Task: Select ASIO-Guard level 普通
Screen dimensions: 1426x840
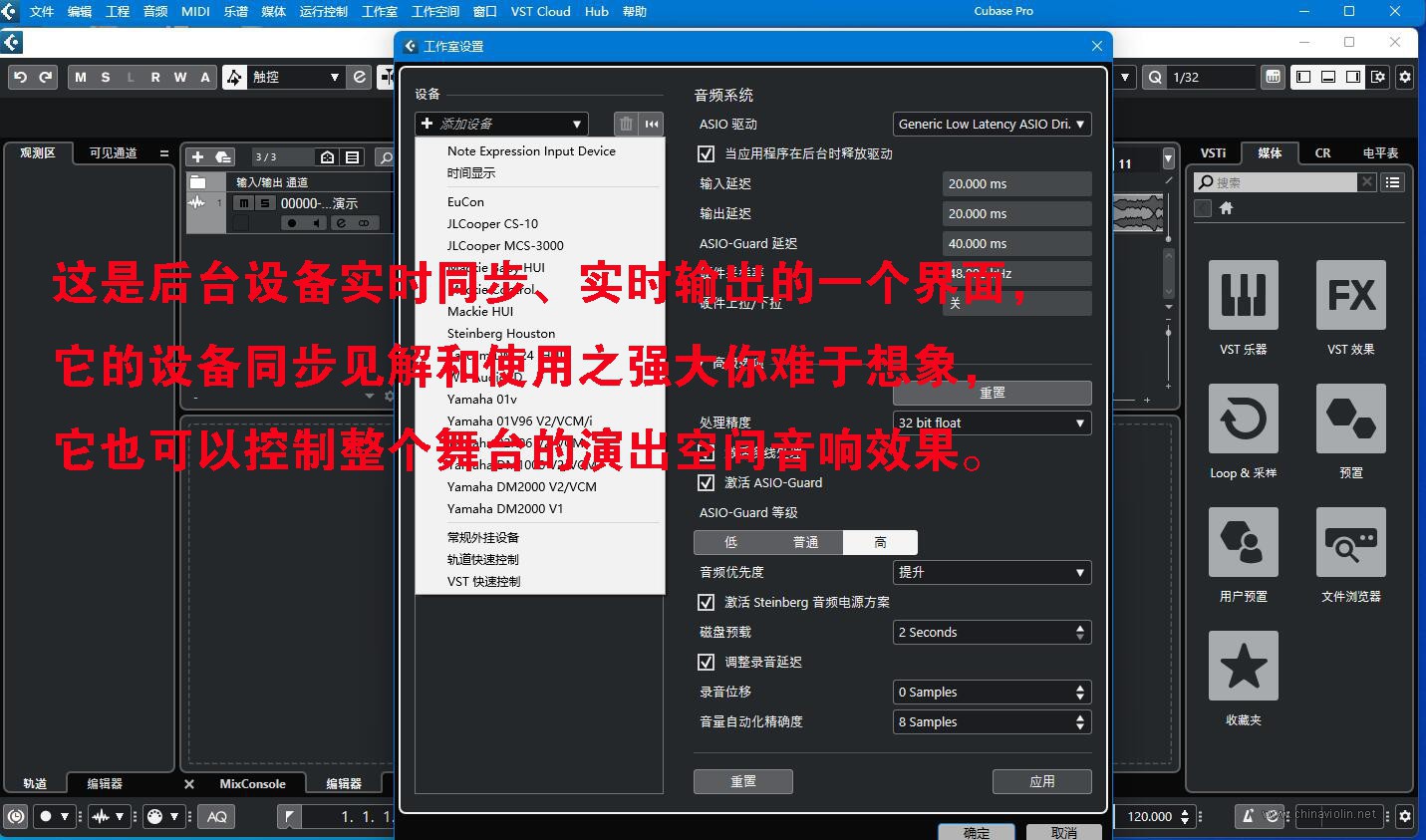Action: coord(805,542)
